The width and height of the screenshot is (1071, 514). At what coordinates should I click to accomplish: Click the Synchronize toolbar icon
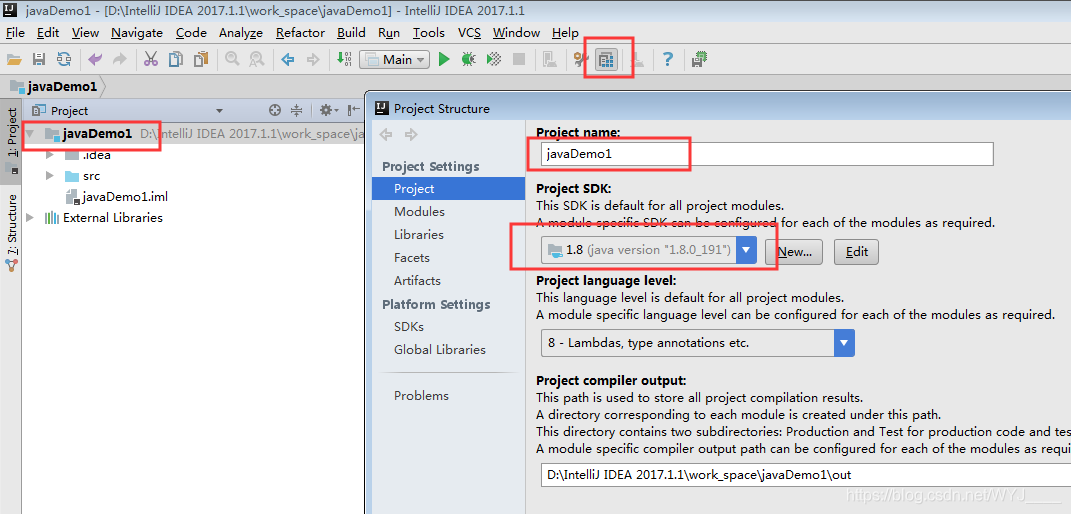pyautogui.click(x=64, y=60)
